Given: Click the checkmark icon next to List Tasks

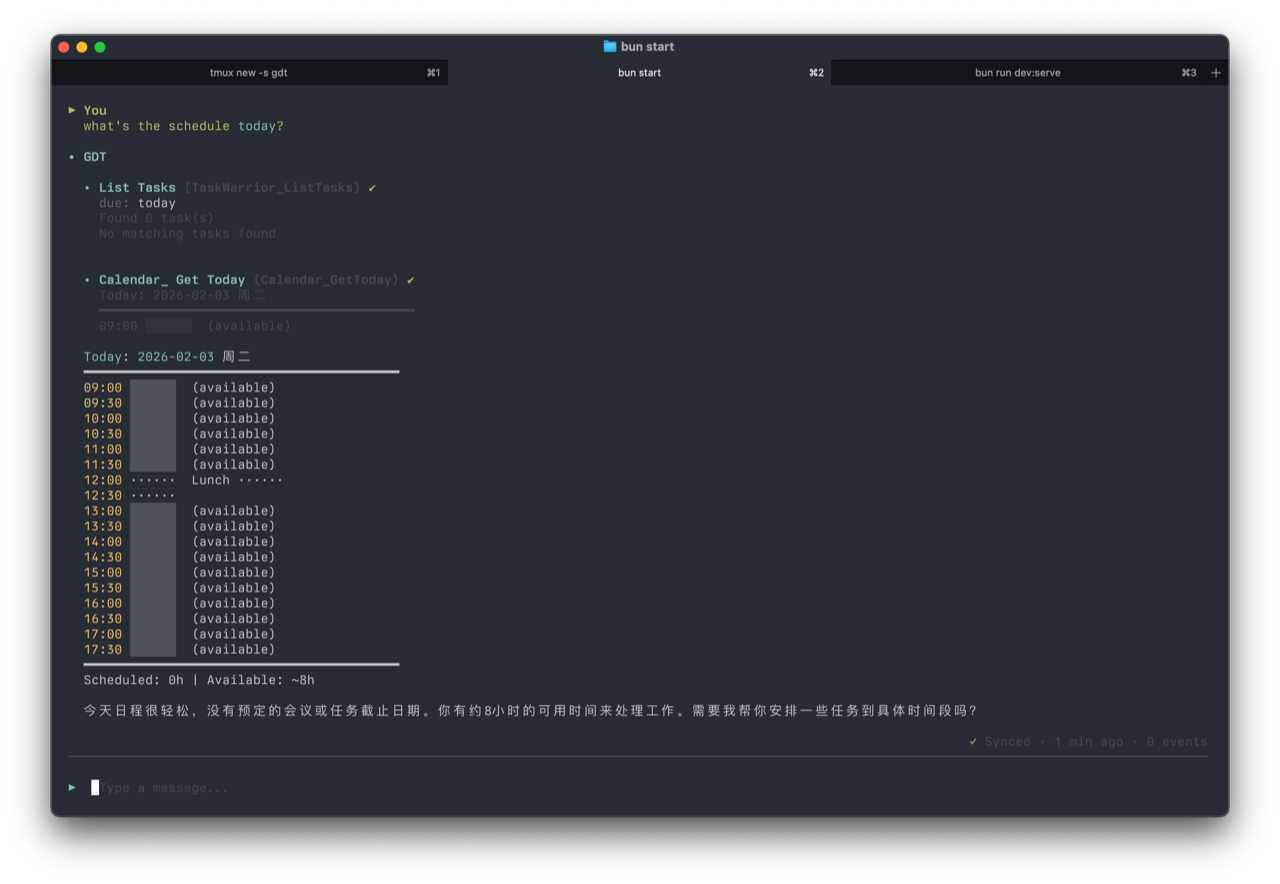Looking at the screenshot, I should click(x=372, y=187).
